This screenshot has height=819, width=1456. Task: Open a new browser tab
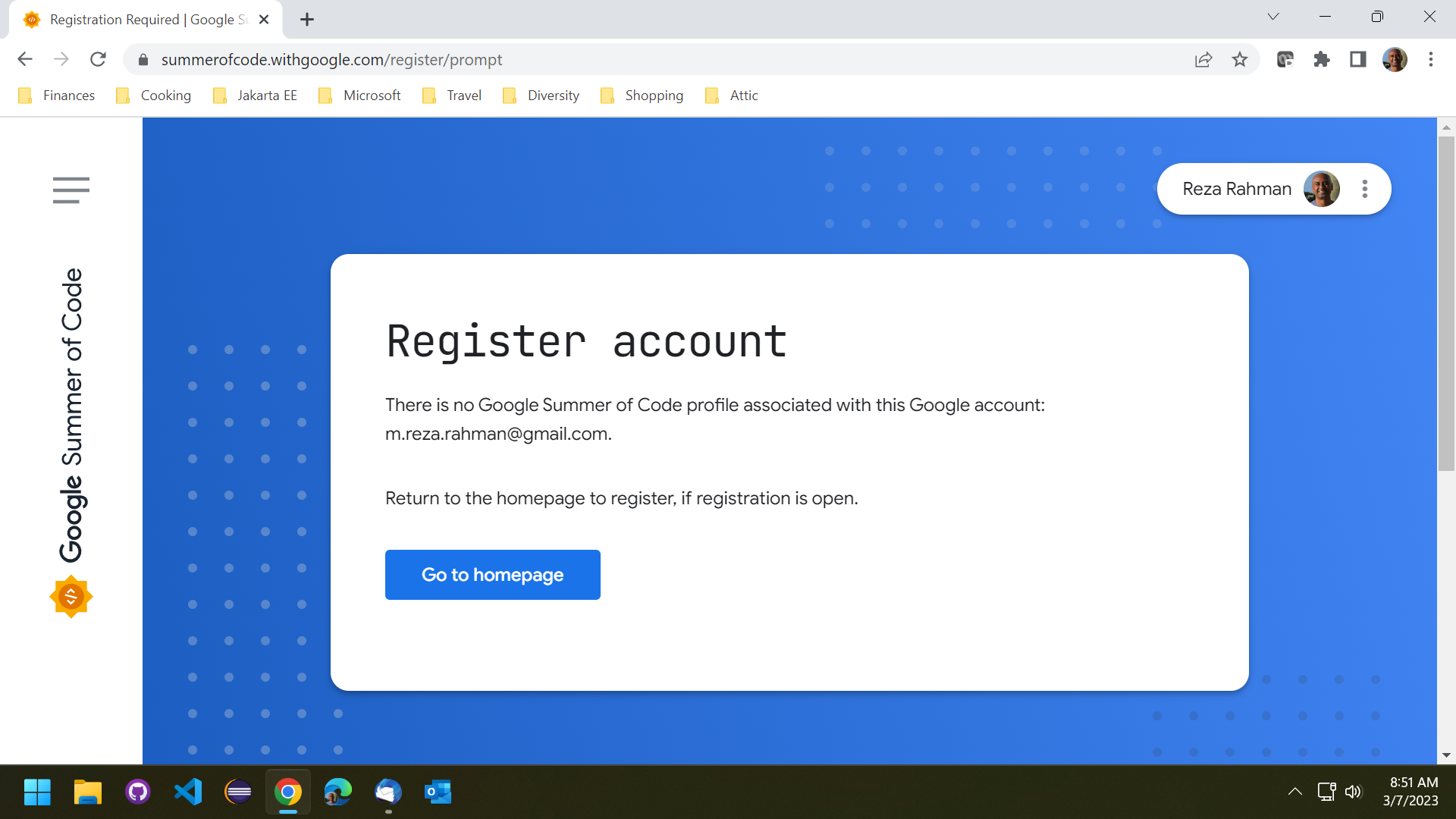pyautogui.click(x=307, y=20)
